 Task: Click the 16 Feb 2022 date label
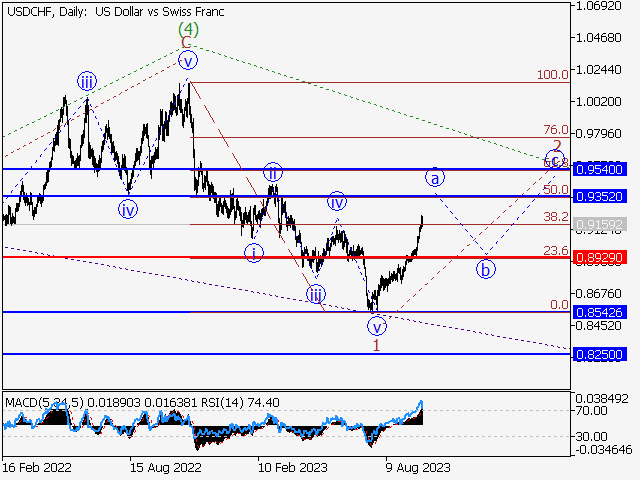pyautogui.click(x=37, y=467)
